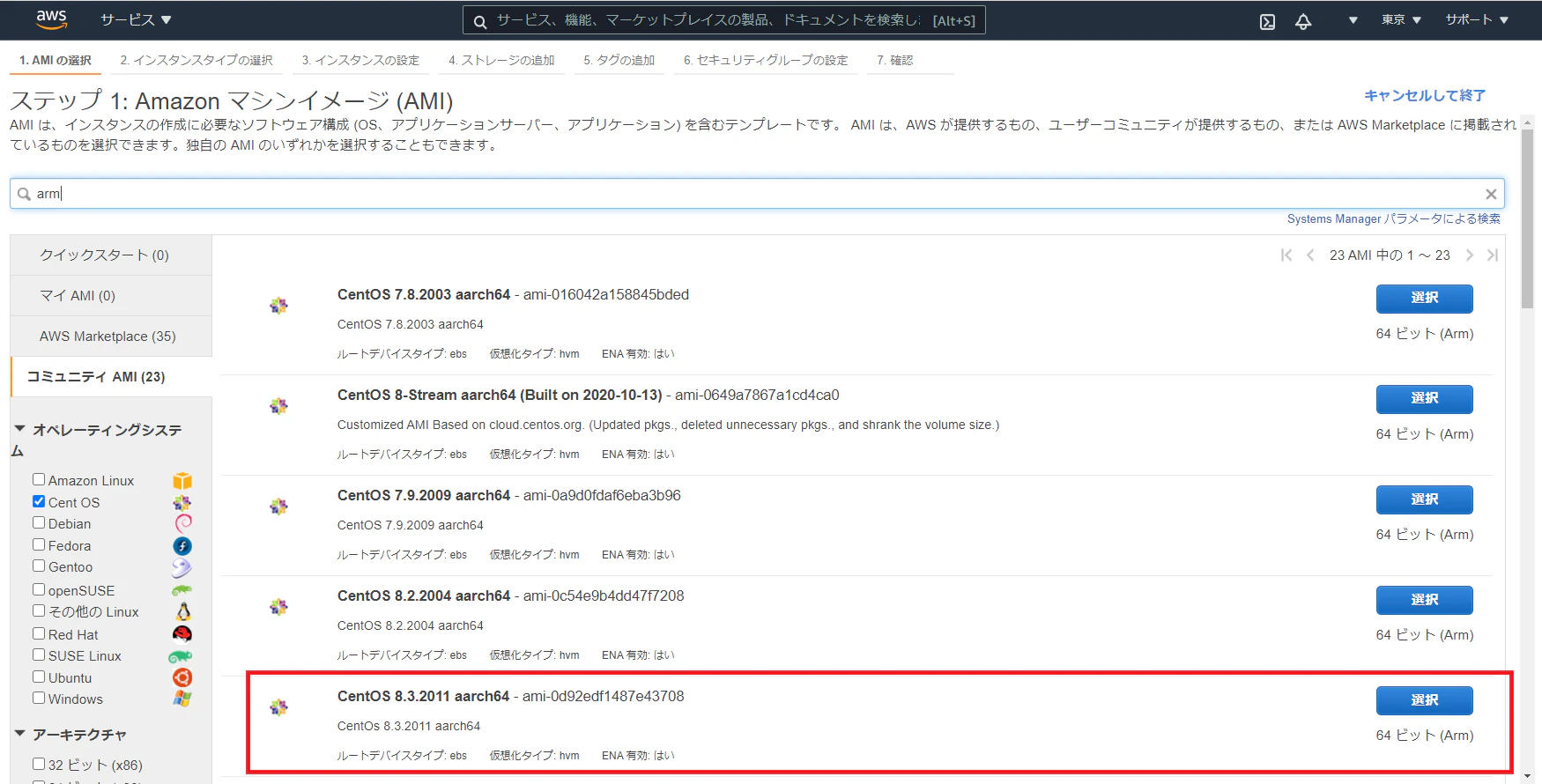This screenshot has height=784, width=1542.
Task: Check the Red Hat checkbox
Action: pyautogui.click(x=39, y=633)
